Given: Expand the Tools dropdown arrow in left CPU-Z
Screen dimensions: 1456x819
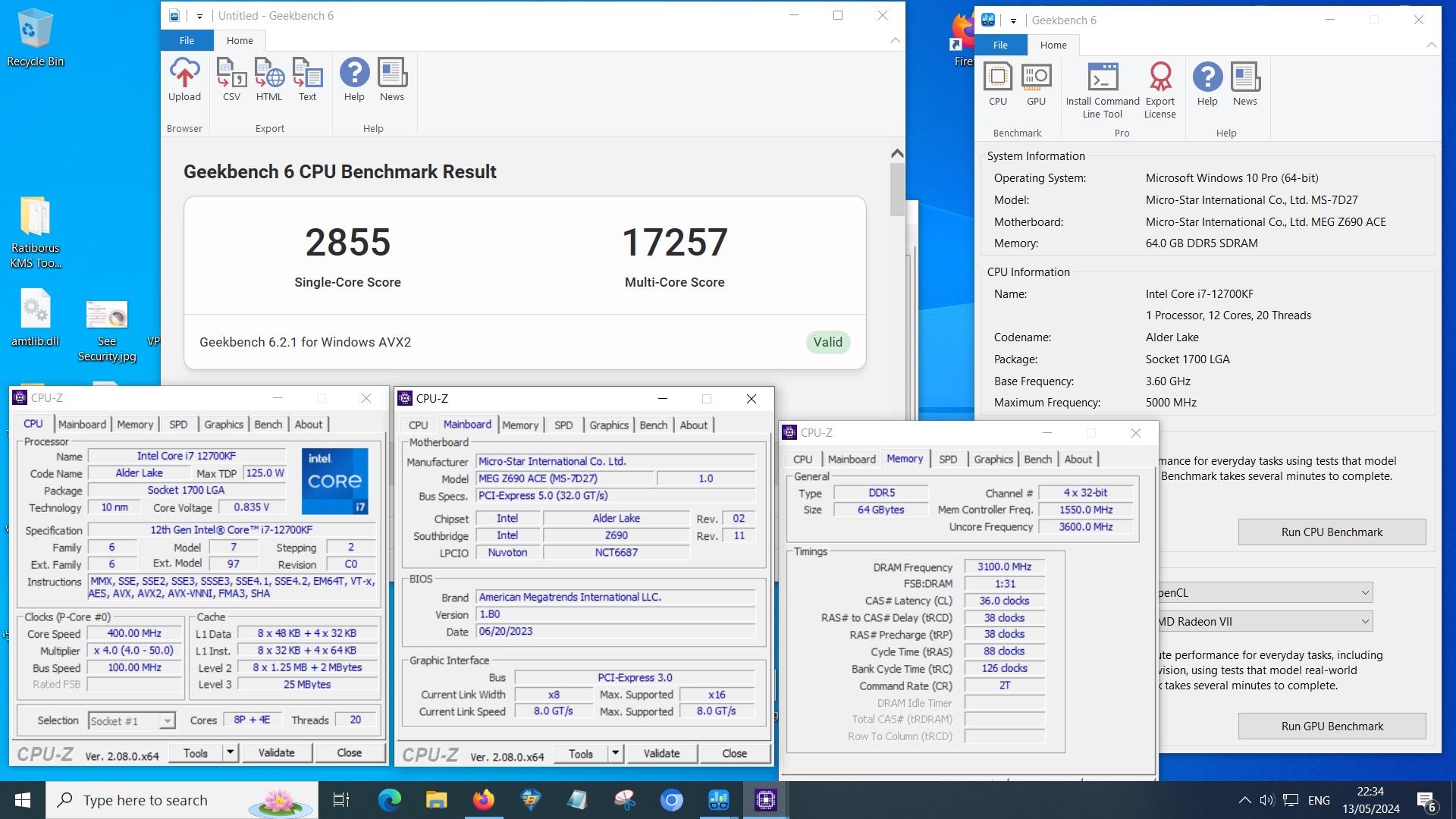Looking at the screenshot, I should (x=231, y=752).
